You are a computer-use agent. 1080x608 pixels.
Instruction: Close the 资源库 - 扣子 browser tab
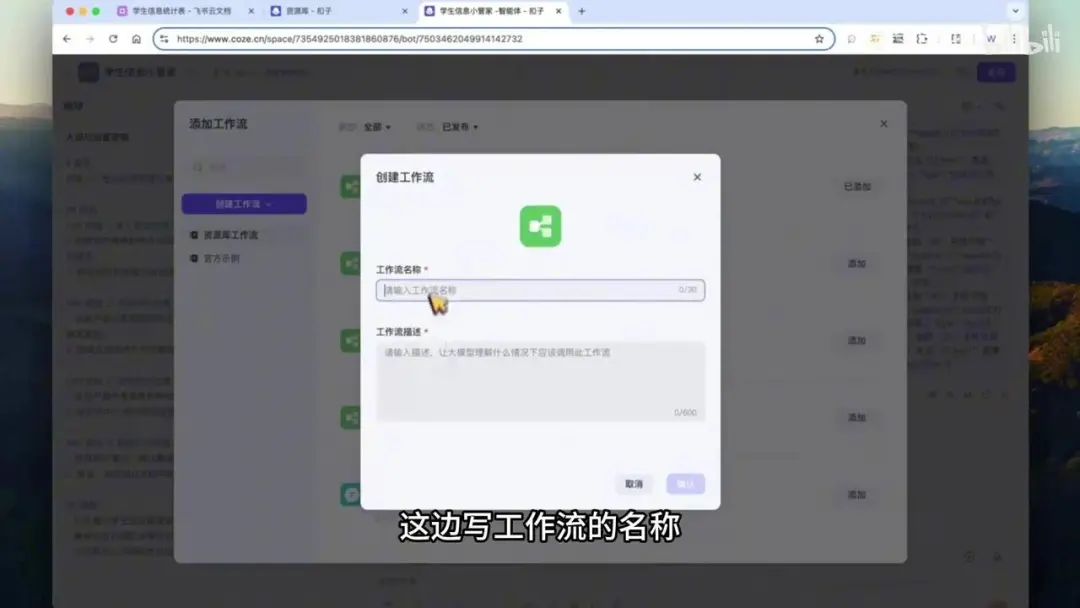pos(404,11)
